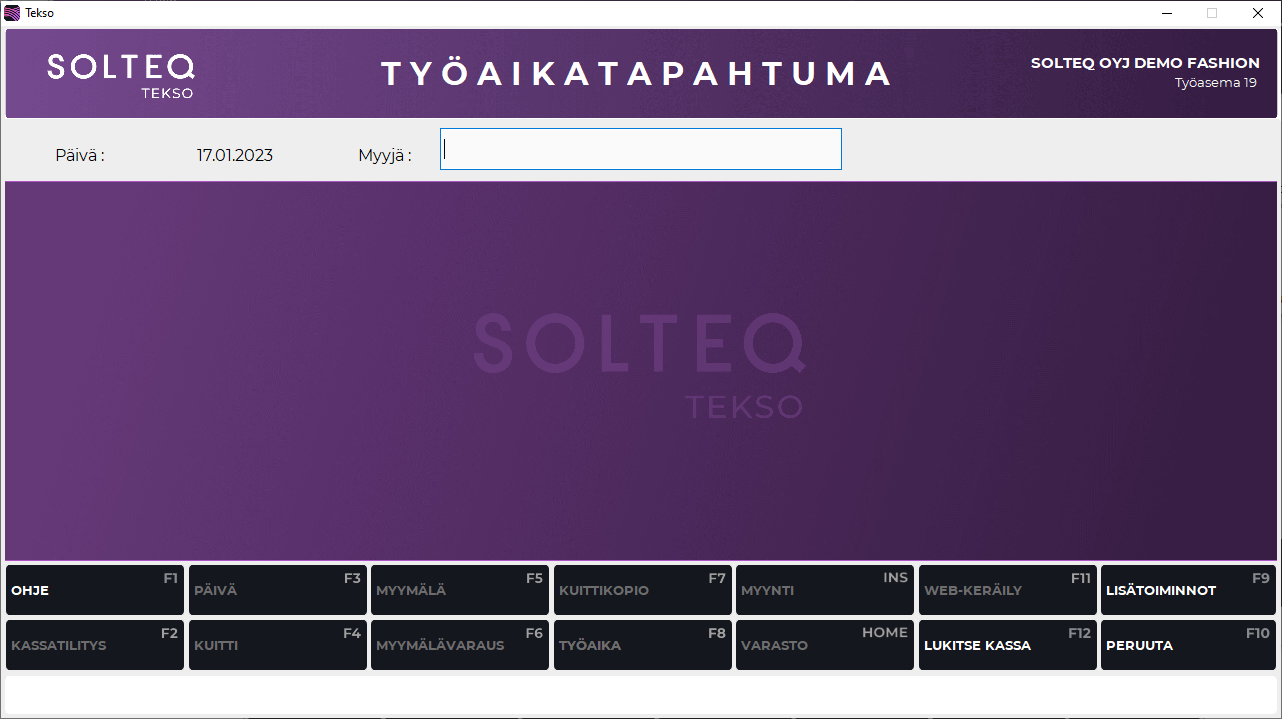The image size is (1282, 719).
Task: Open WEB-KERÄILY web picking
Action: pos(1007,590)
